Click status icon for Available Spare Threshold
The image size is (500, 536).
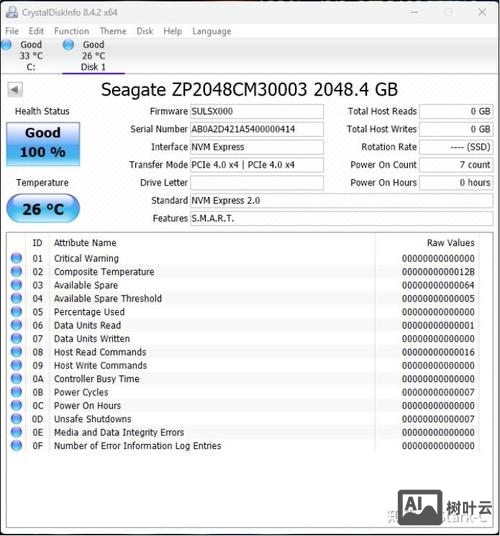pyautogui.click(x=16, y=298)
